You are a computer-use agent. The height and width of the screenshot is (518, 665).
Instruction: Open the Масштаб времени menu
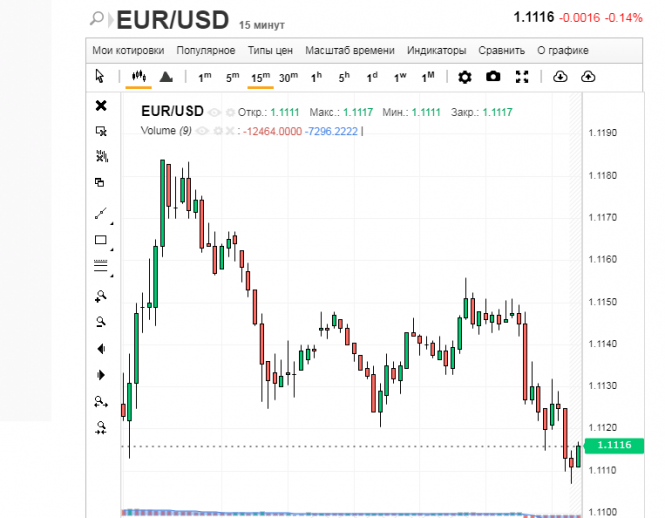coord(350,50)
